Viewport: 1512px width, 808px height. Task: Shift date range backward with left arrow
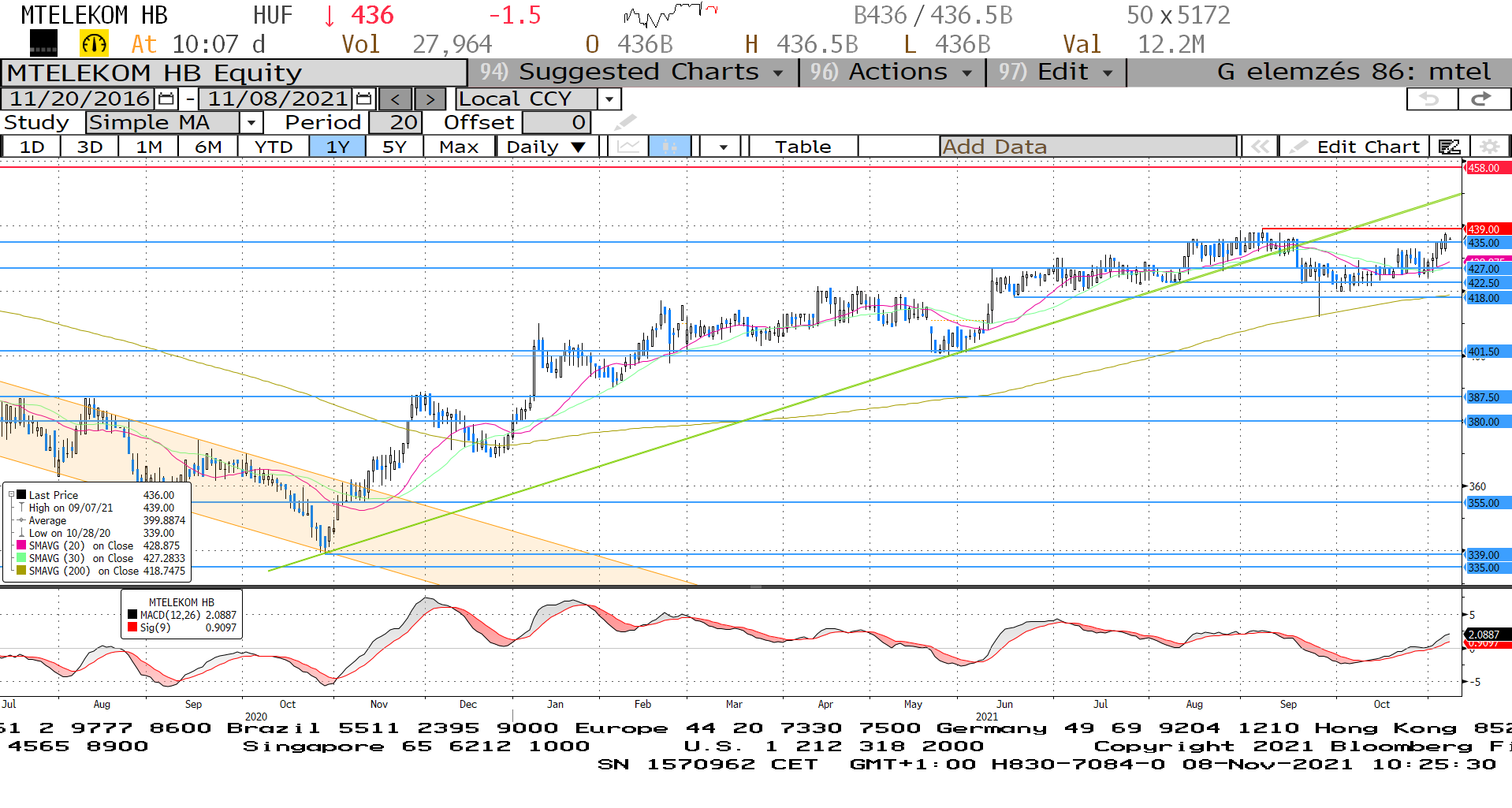pos(395,99)
